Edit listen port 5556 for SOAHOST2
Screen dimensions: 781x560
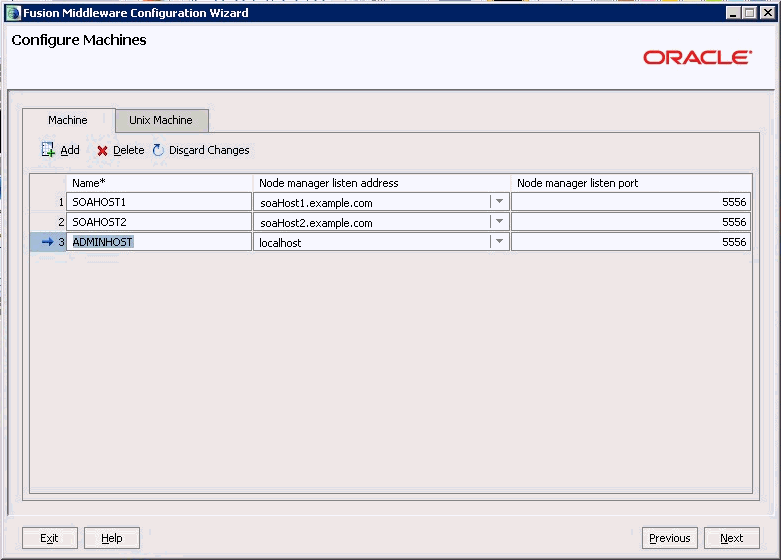631,222
